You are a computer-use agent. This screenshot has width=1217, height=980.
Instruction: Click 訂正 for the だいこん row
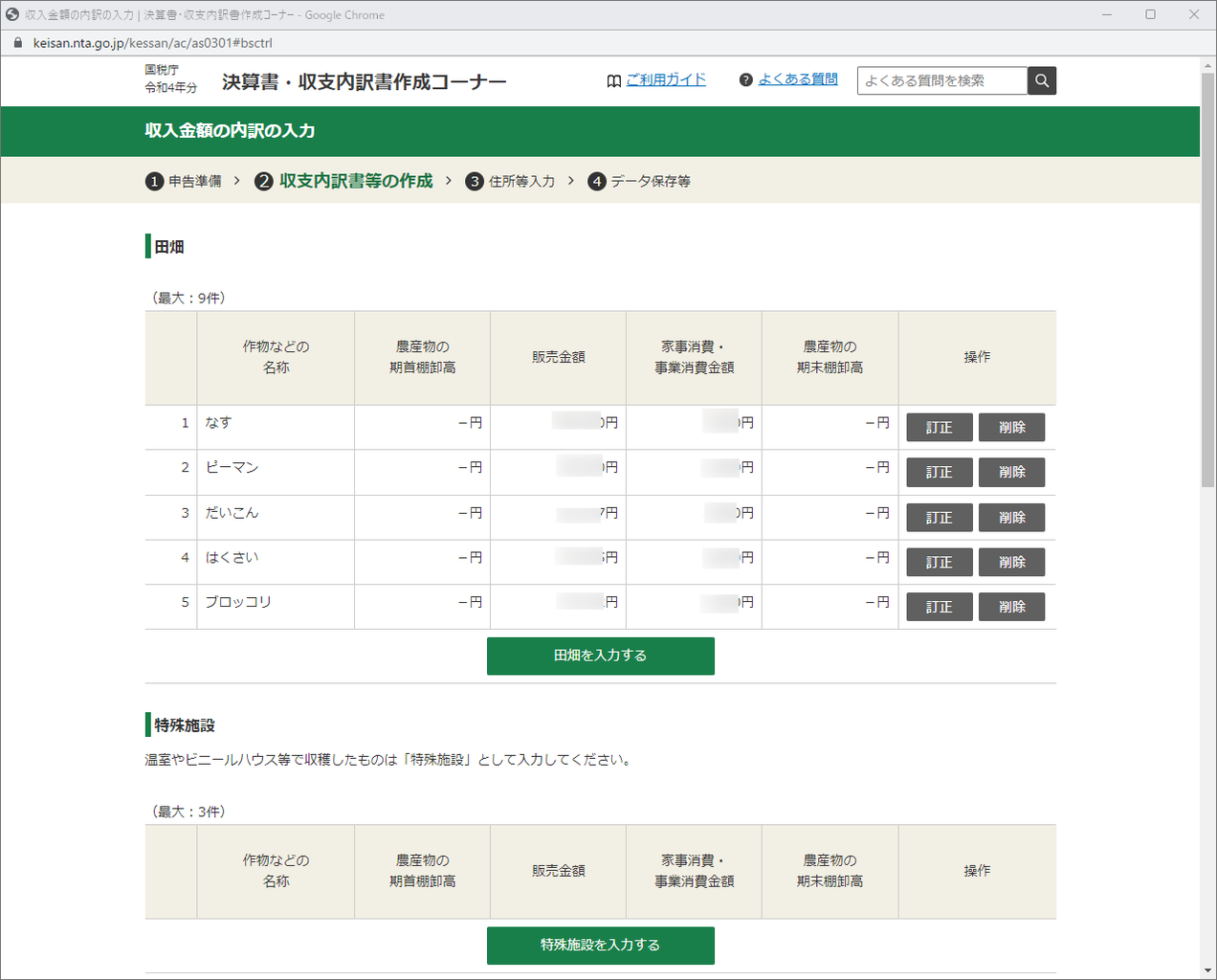point(940,518)
